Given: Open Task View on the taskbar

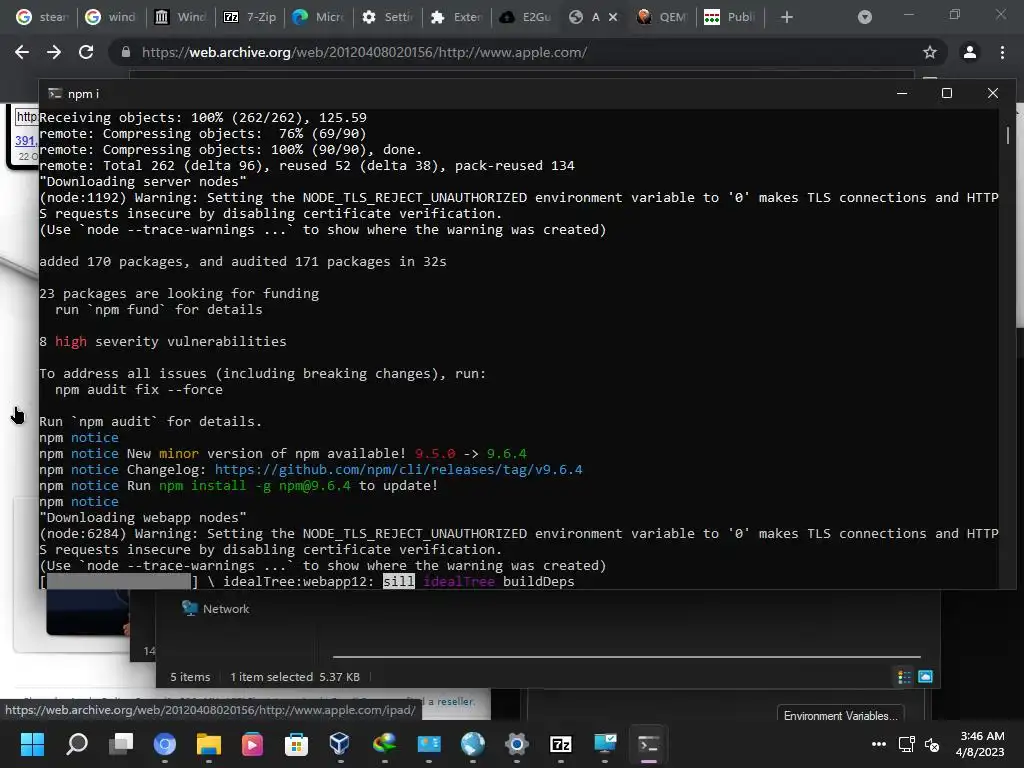Looking at the screenshot, I should (121, 744).
